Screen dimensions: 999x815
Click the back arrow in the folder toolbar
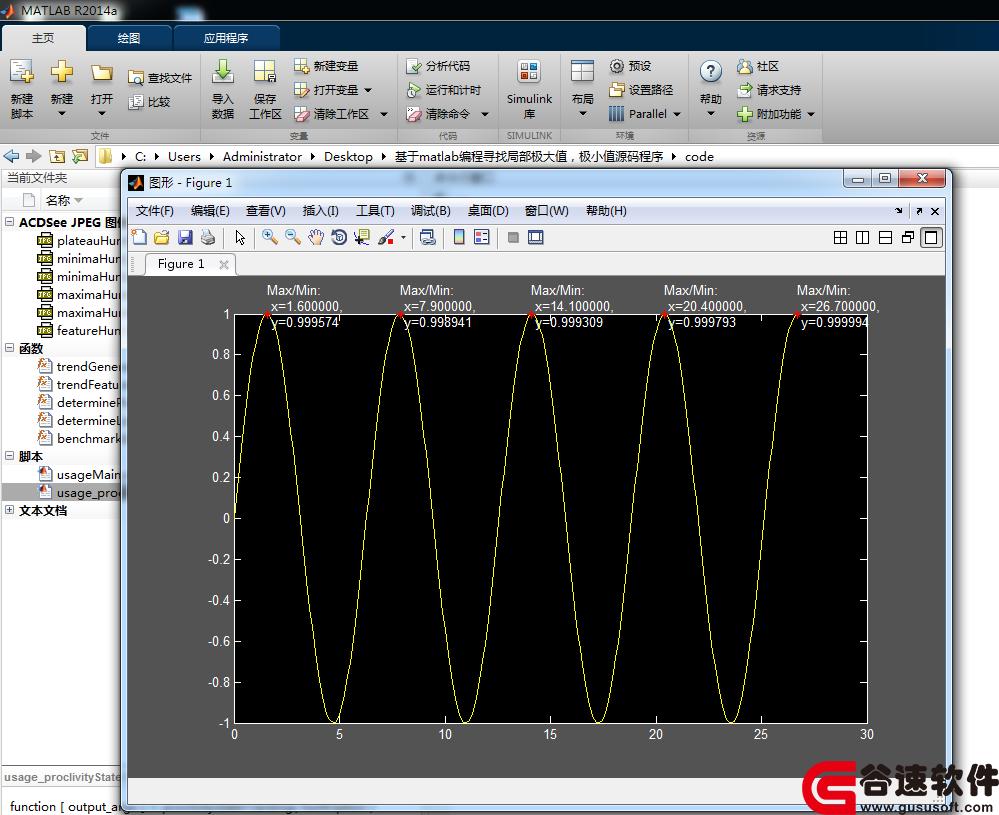tap(11, 156)
